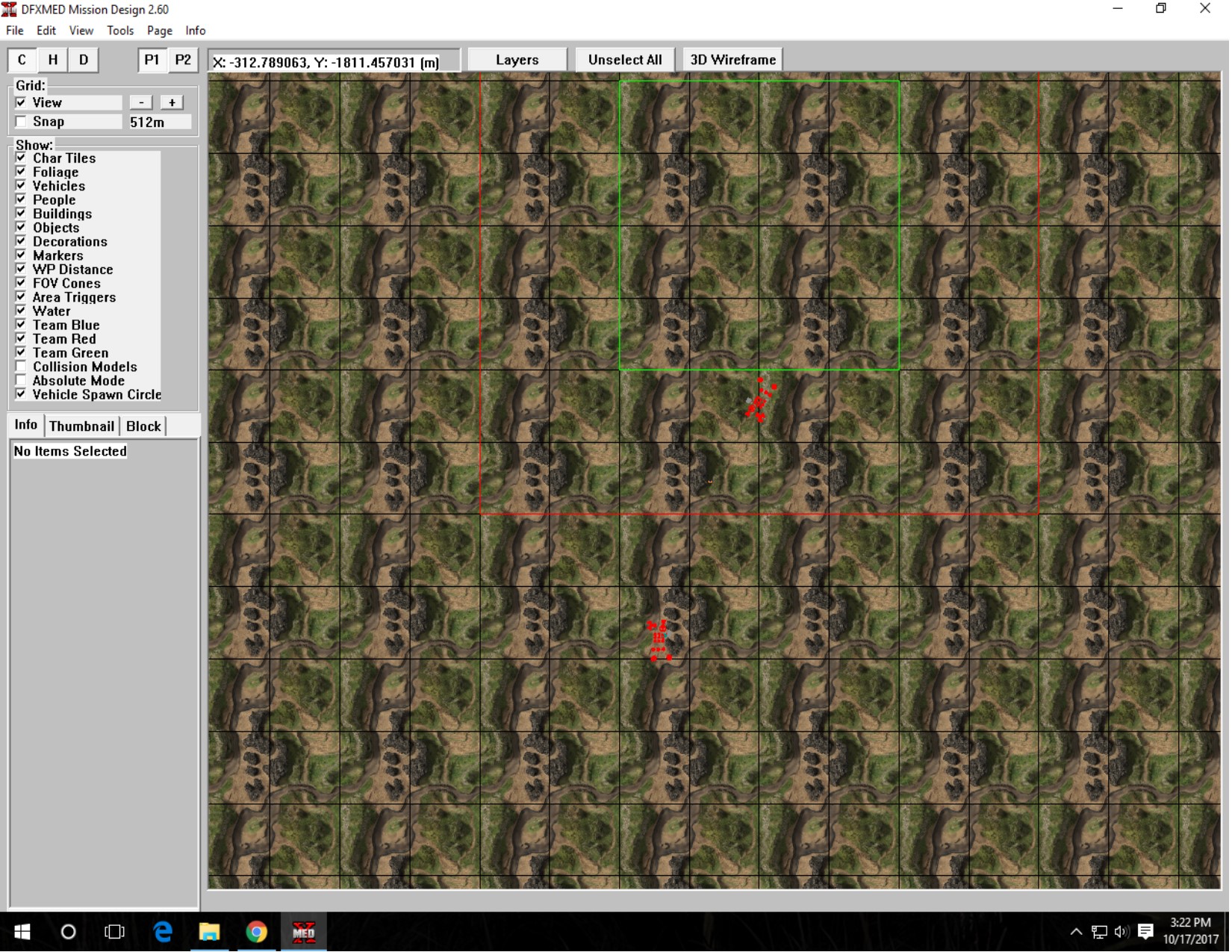Click the C toolbar button

pos(22,60)
